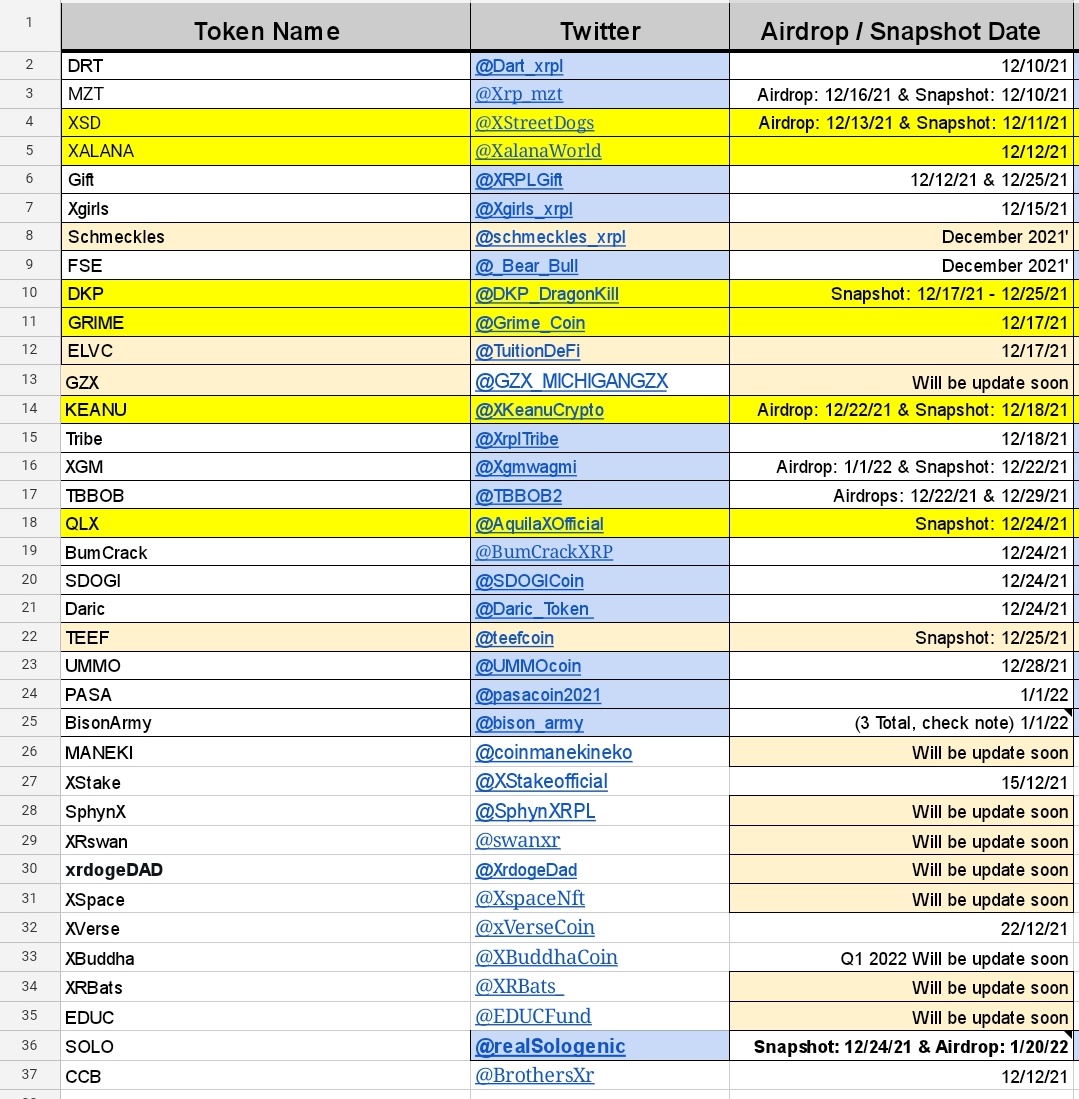This screenshot has width=1079, height=1099.
Task: Click the XSD token name cell
Action: click(266, 123)
